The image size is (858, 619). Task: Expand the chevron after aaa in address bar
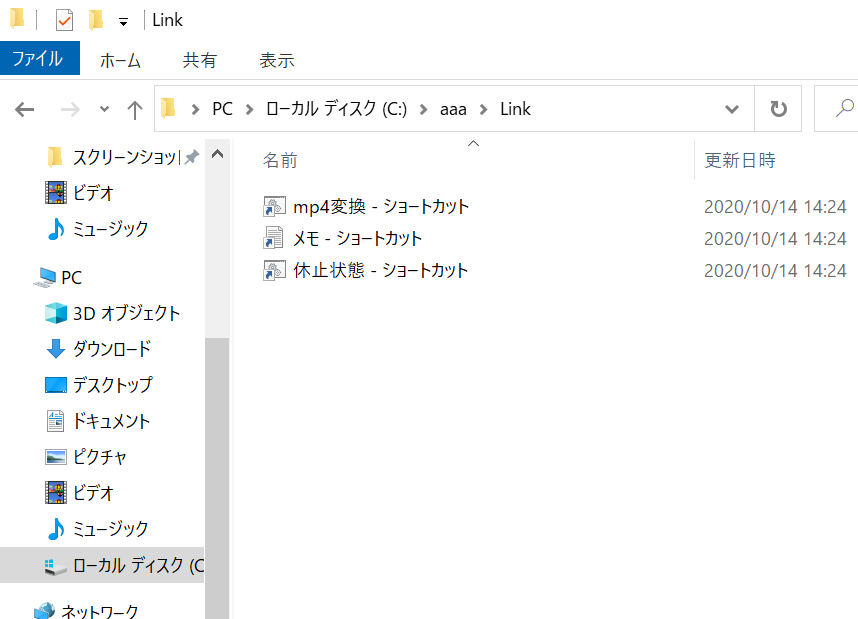(483, 109)
